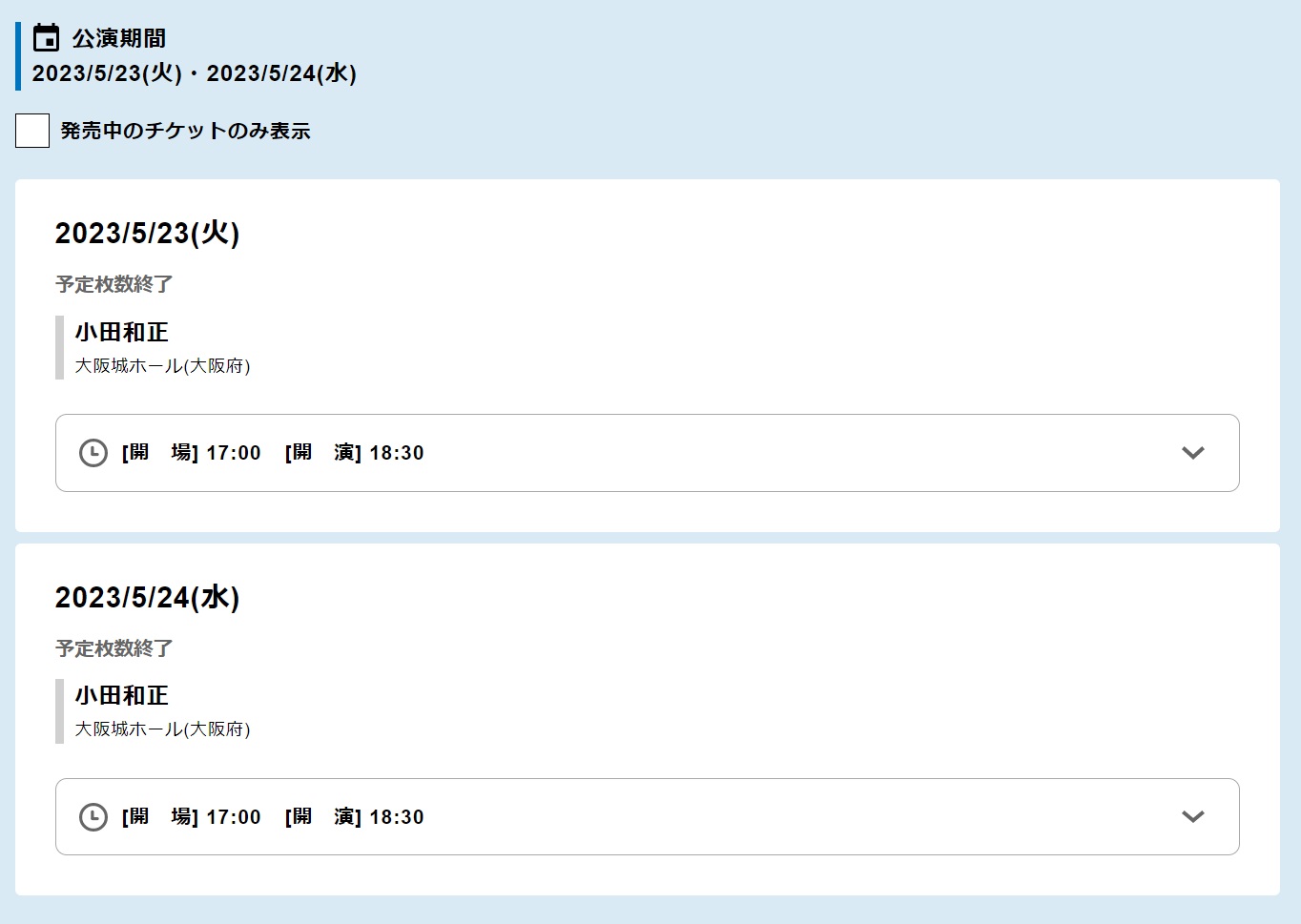The width and height of the screenshot is (1301, 924).
Task: Click 大阪城ホール(大阪府) in the 5/23 card
Action: [x=163, y=366]
